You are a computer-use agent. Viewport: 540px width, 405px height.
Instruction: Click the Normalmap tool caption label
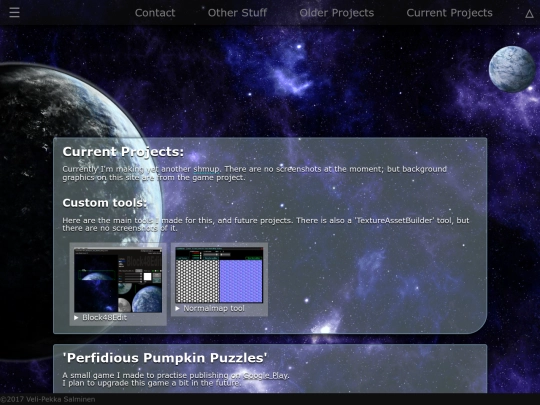(214, 308)
